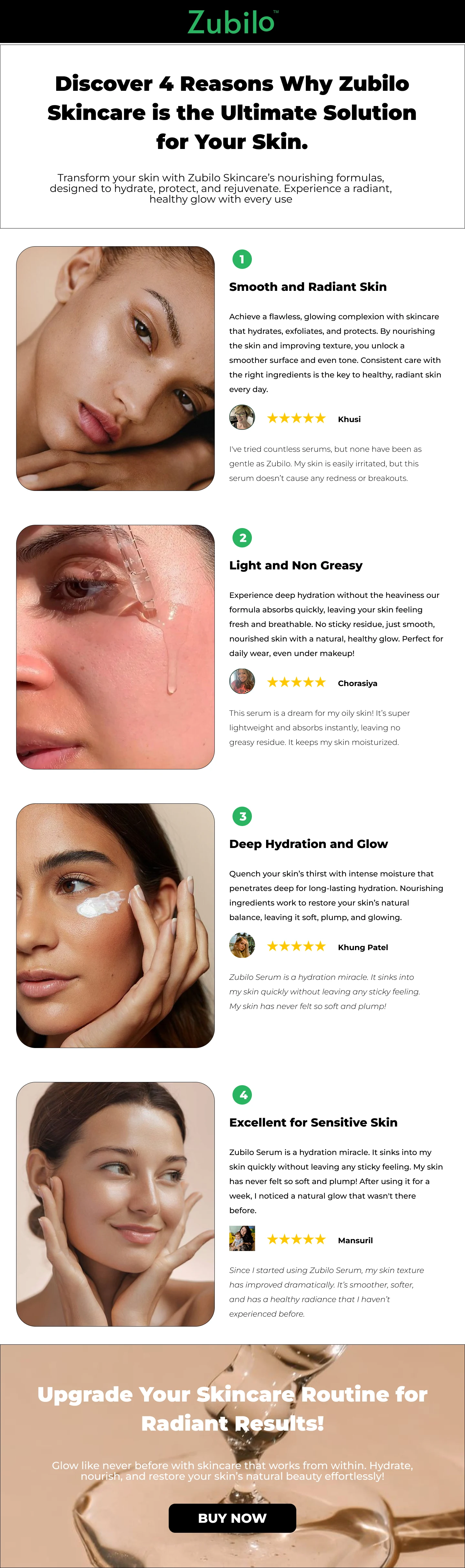Click the Smooth and Radiant Skin heading

point(307,287)
